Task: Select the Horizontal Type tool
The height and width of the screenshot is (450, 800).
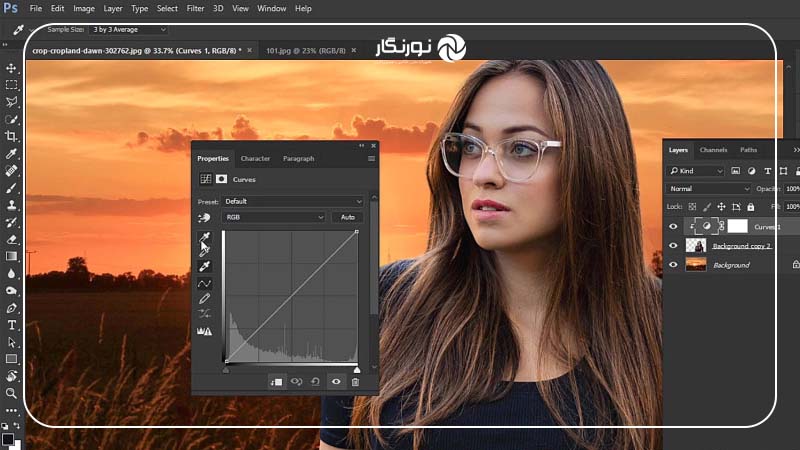Action: pyautogui.click(x=11, y=326)
